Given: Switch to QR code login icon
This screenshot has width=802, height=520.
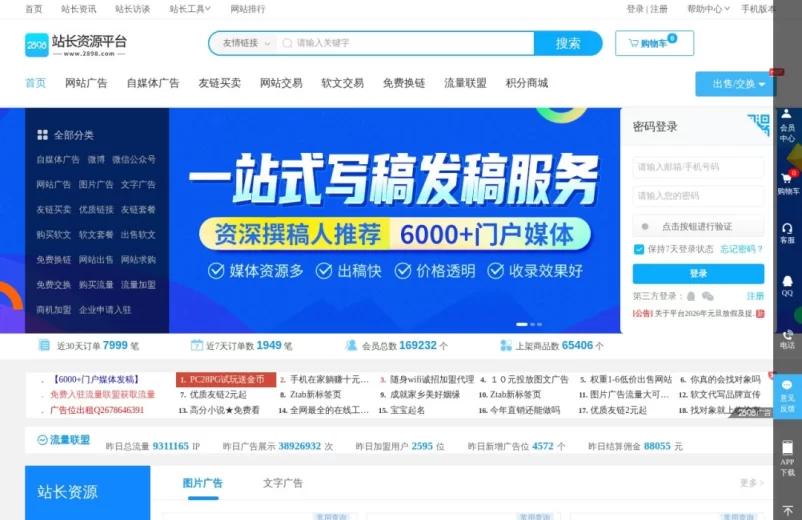Looking at the screenshot, I should click(x=759, y=124).
